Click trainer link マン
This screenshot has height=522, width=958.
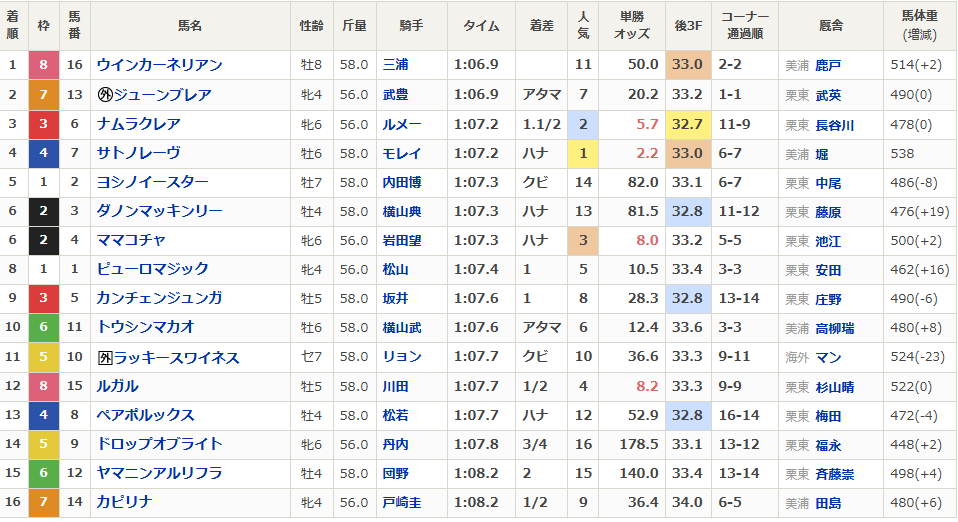coord(828,358)
